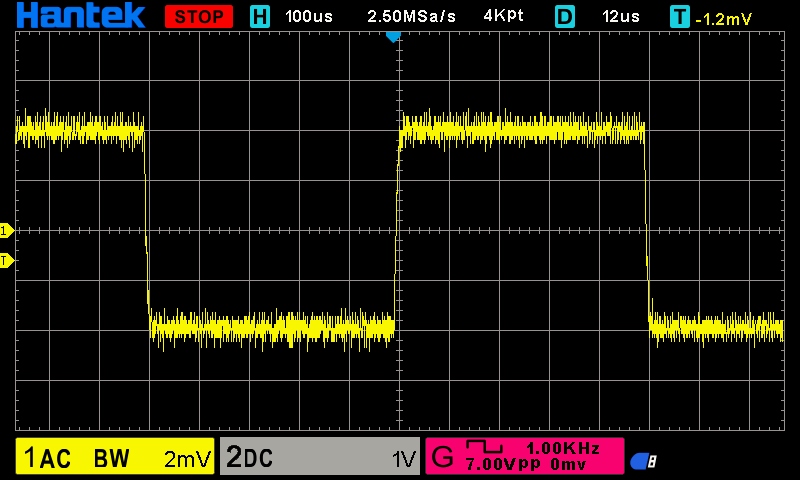Viewport: 800px width, 480px height.
Task: Click the 2.50MSa/s sample rate readout
Action: tap(411, 17)
